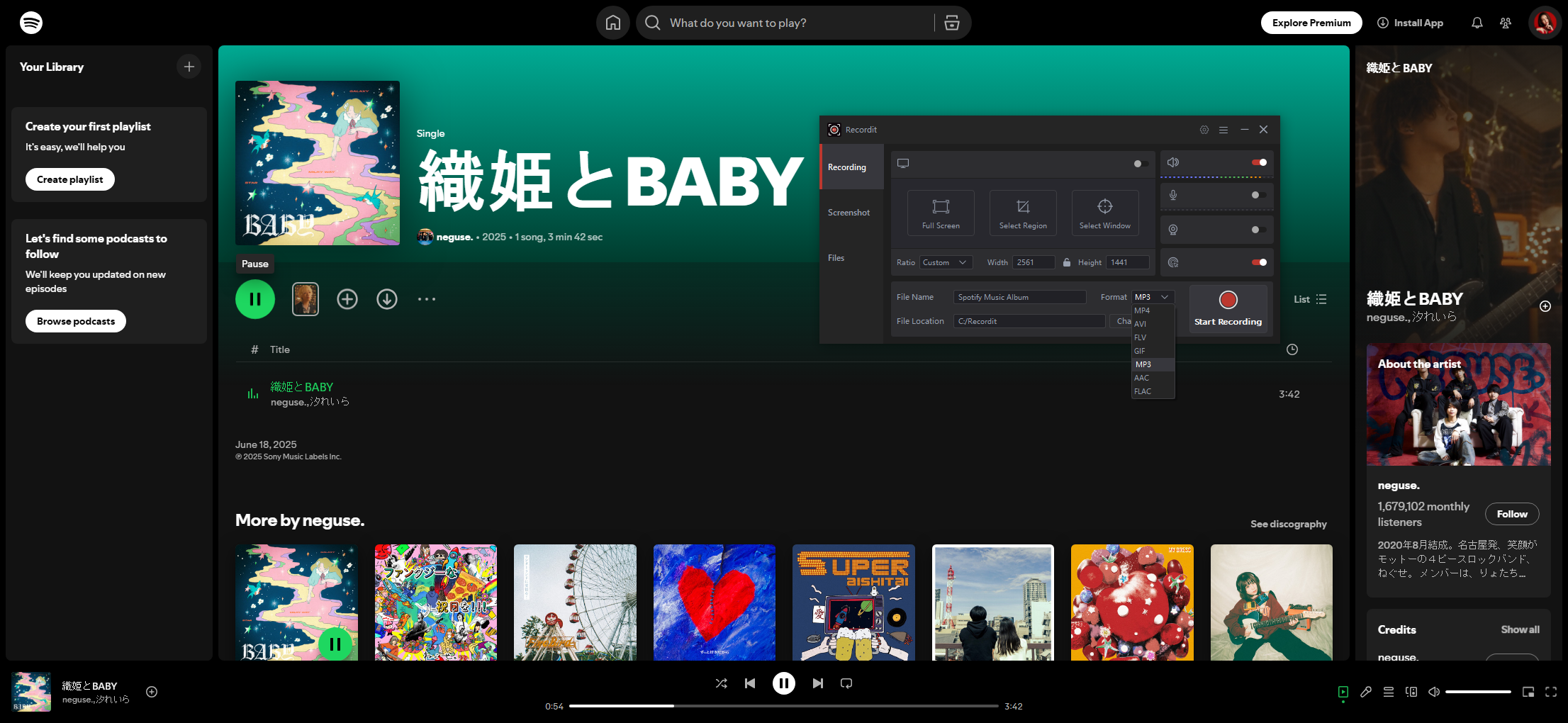Open the queue from the player bar
Image resolution: width=1568 pixels, height=723 pixels.
pos(1389,692)
